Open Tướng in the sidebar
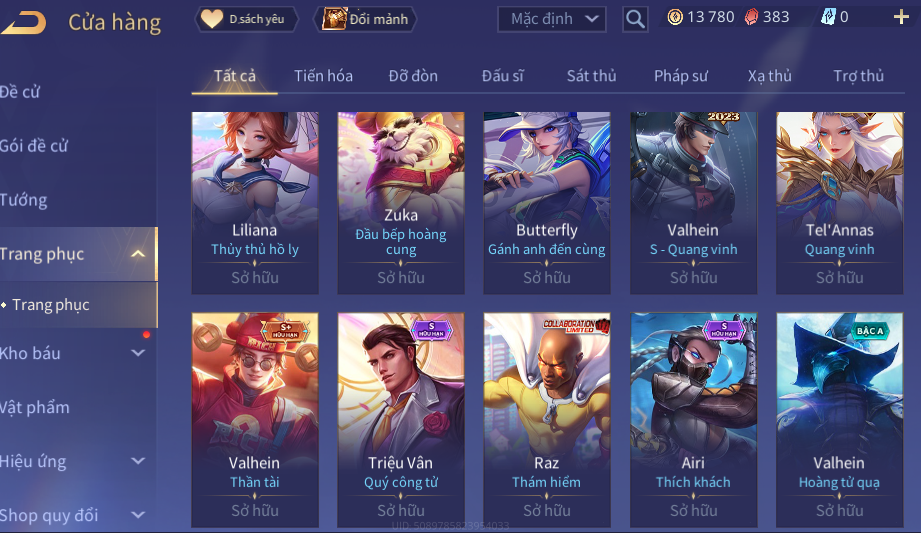The width and height of the screenshot is (921, 533). [23, 200]
